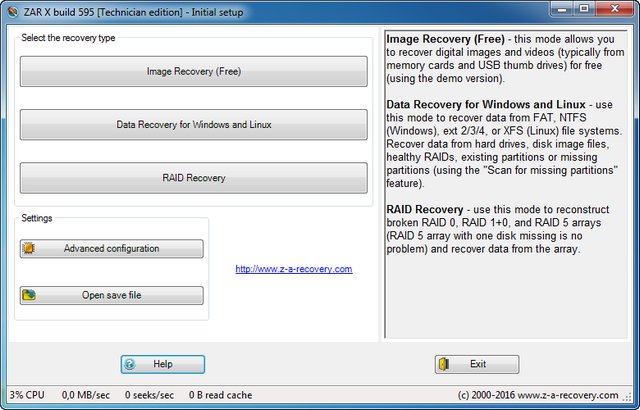Click the 0 seeks/sec status entry

pyautogui.click(x=149, y=395)
